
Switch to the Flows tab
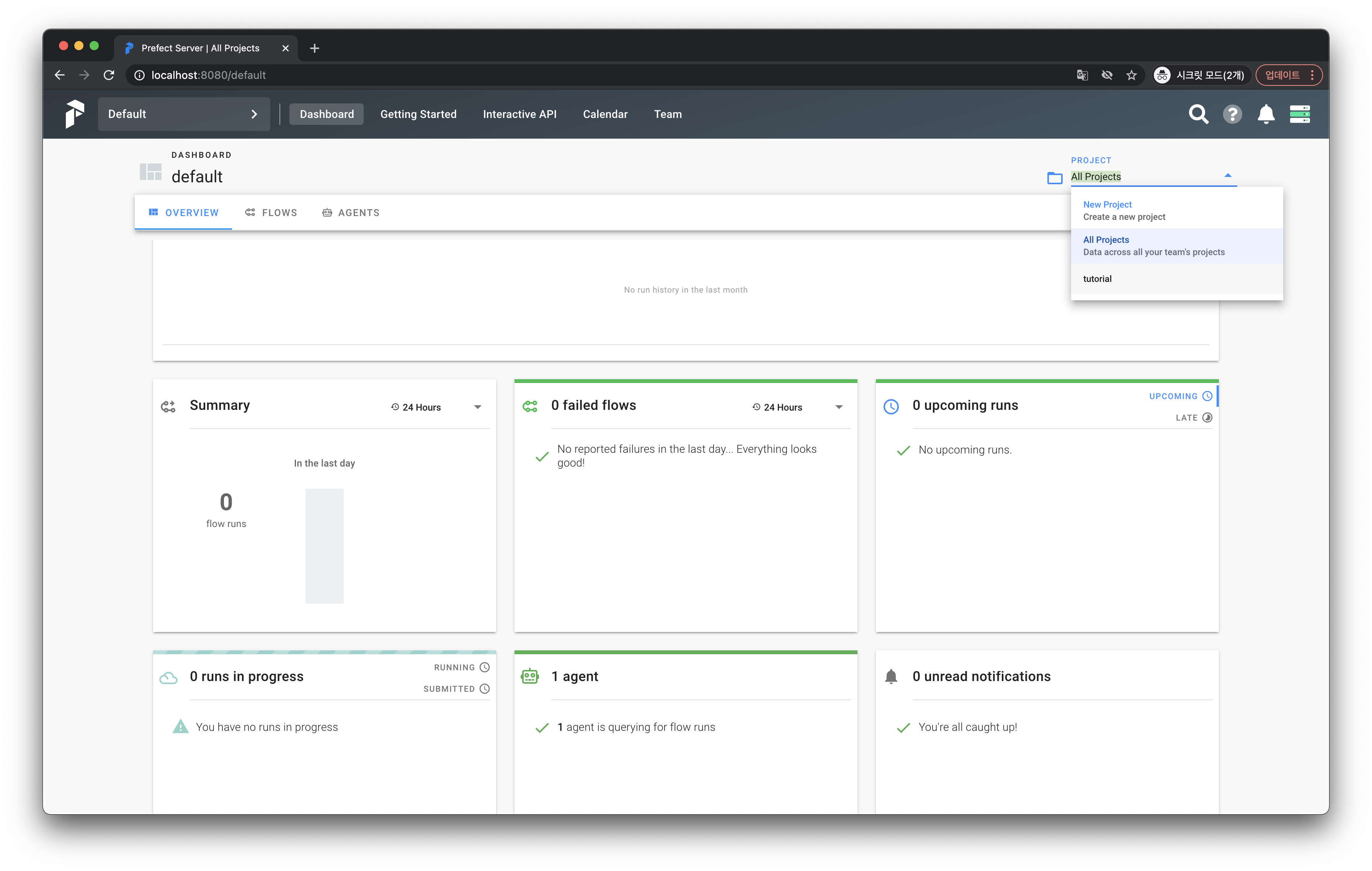[271, 213]
